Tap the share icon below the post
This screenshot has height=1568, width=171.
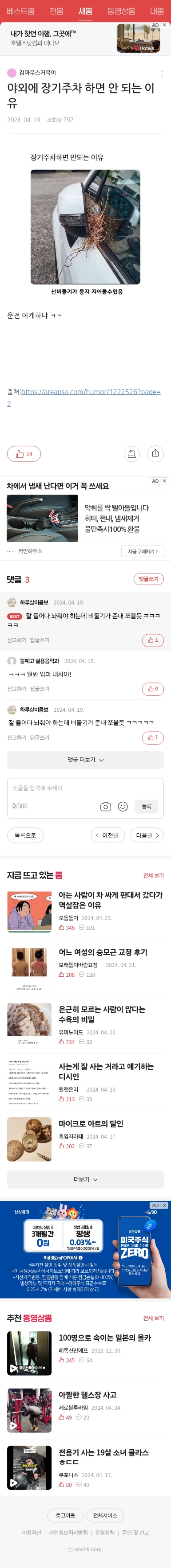point(155,453)
